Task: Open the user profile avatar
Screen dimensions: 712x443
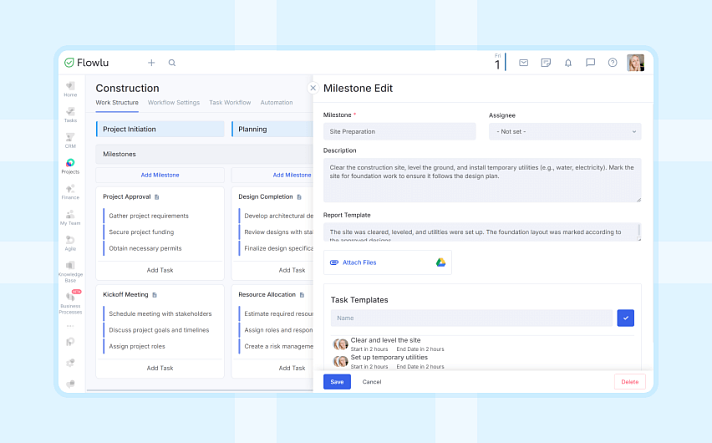Action: 636,63
